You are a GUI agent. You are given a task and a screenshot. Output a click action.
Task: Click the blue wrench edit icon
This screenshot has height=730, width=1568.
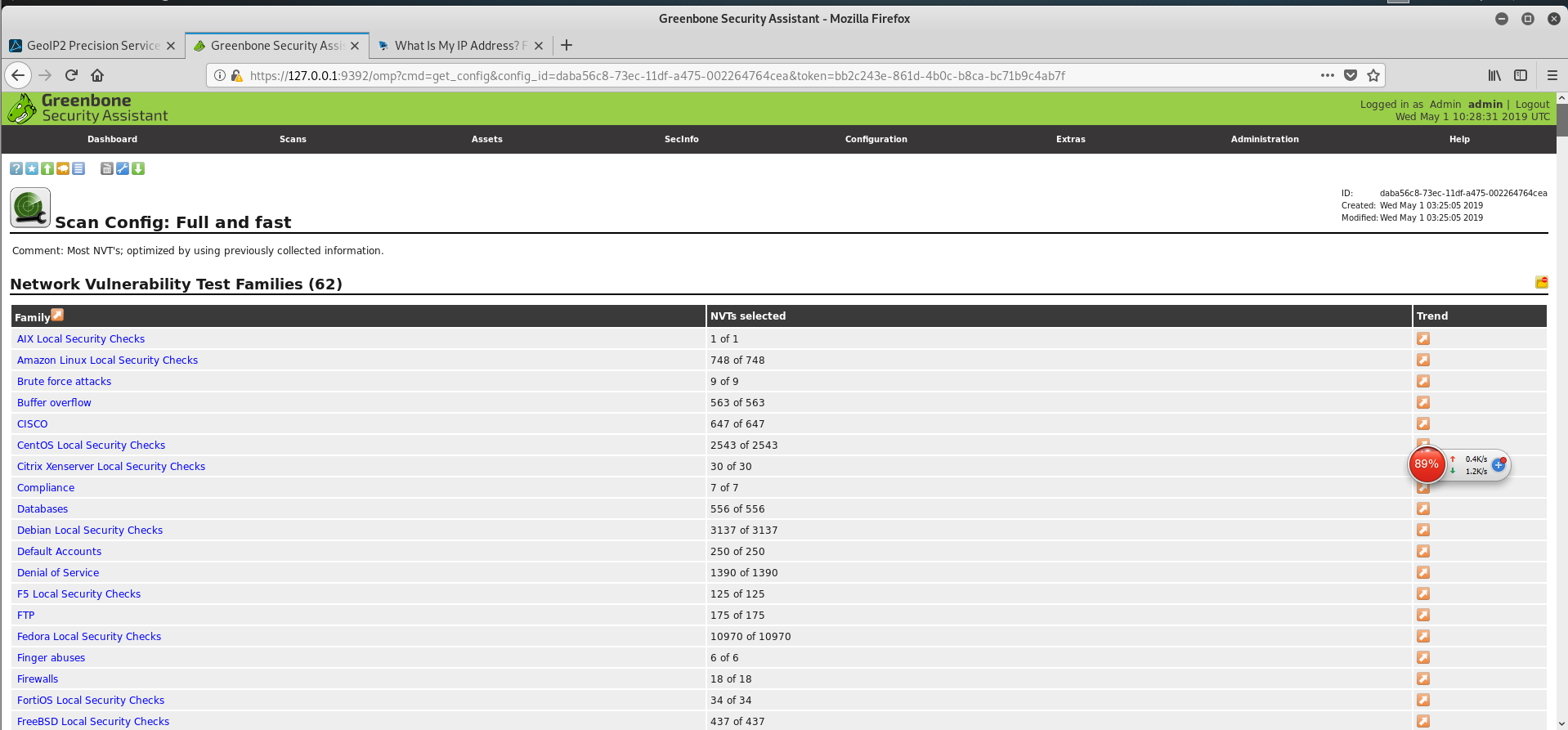(123, 168)
